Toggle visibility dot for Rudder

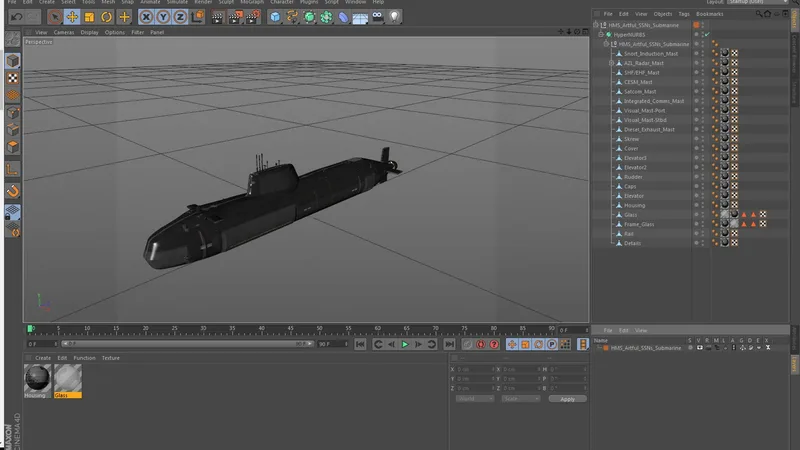click(x=696, y=176)
